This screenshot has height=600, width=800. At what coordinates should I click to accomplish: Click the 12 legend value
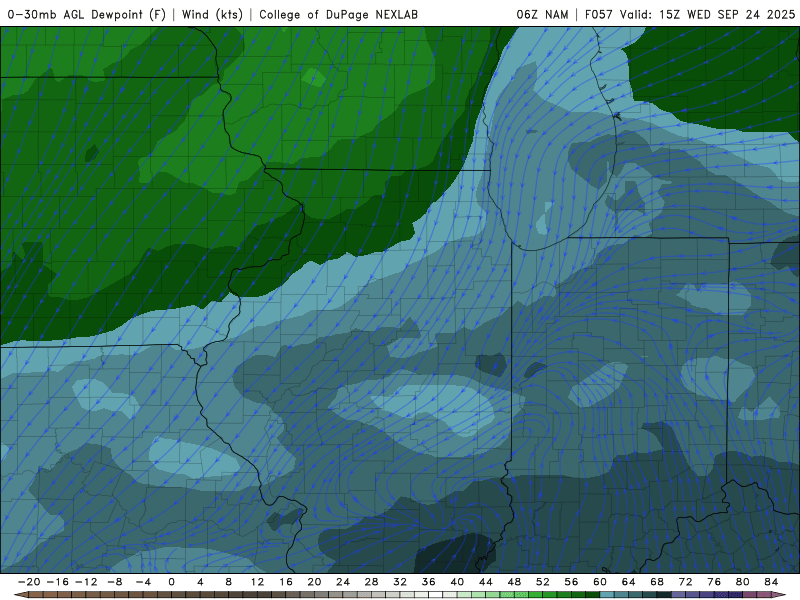(x=257, y=582)
